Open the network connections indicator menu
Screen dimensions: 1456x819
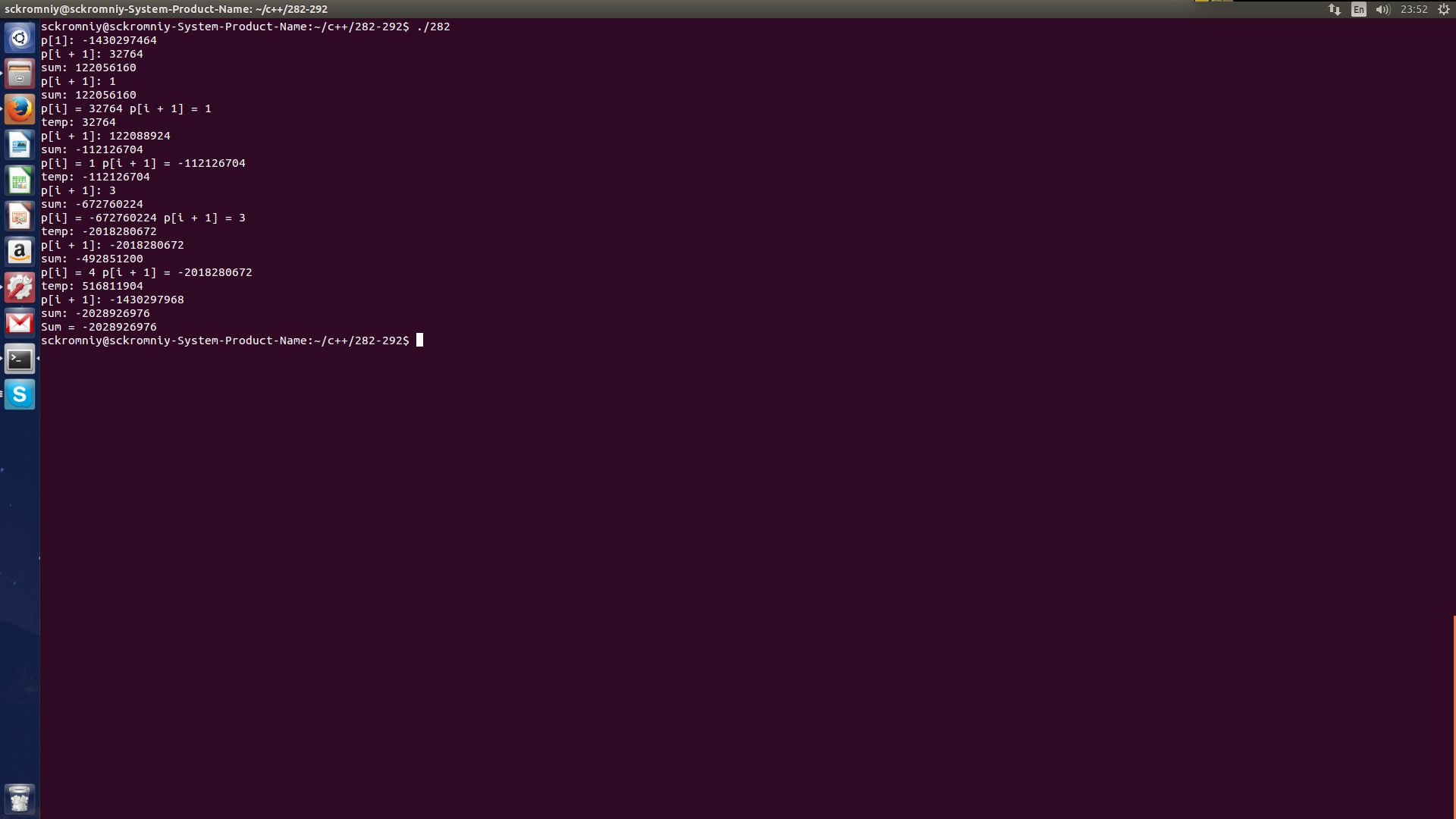click(1335, 9)
